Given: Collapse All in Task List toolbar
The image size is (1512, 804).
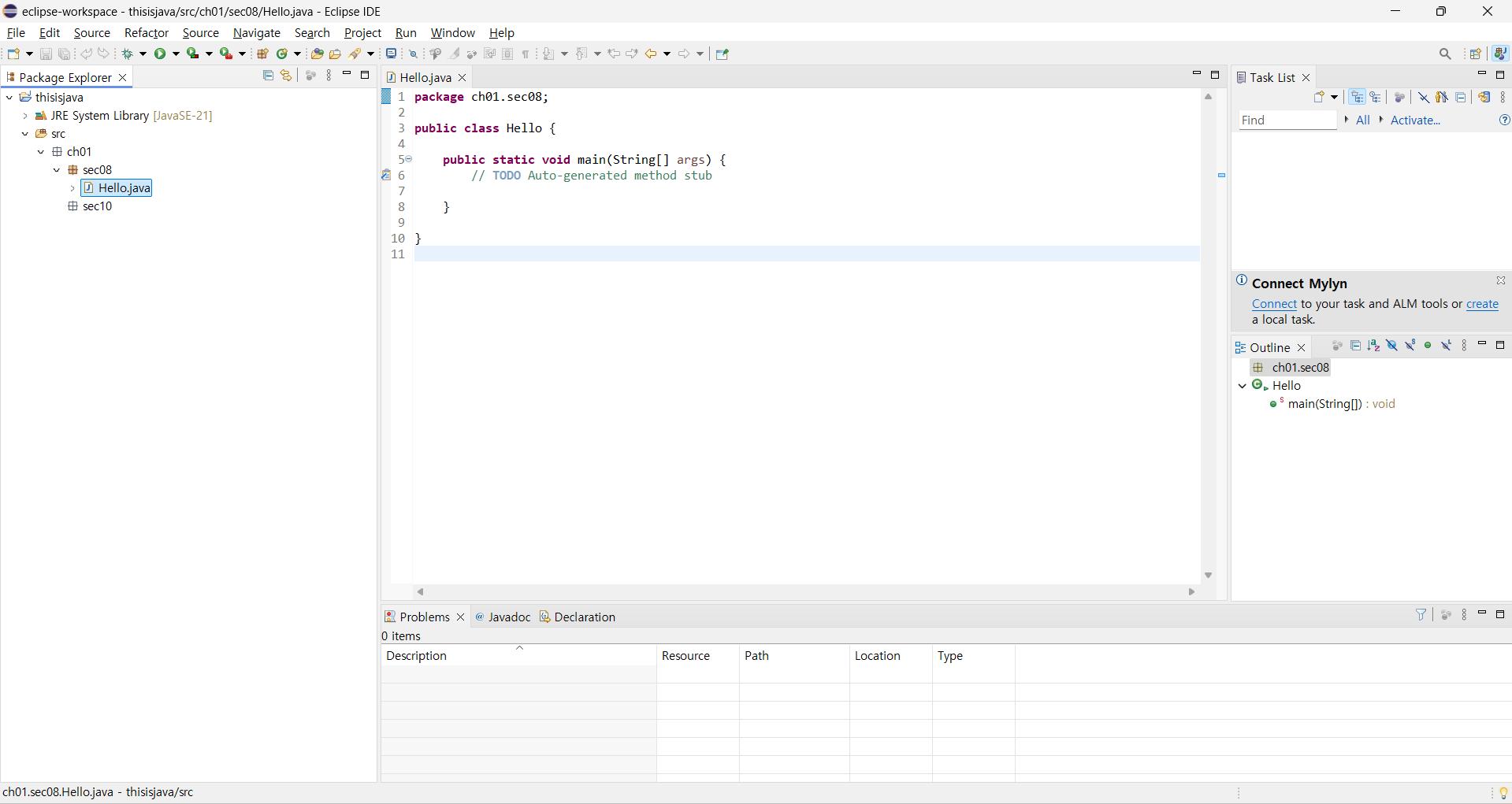Looking at the screenshot, I should (1461, 97).
